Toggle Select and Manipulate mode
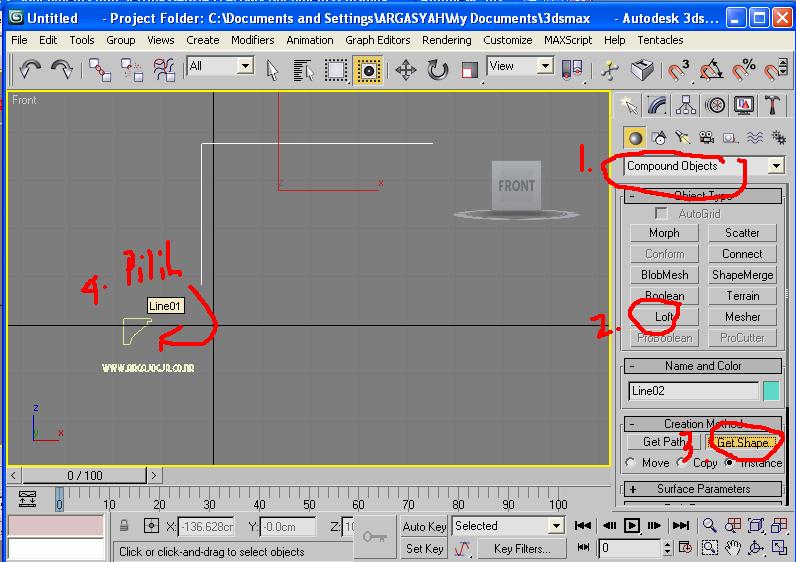 [611, 70]
